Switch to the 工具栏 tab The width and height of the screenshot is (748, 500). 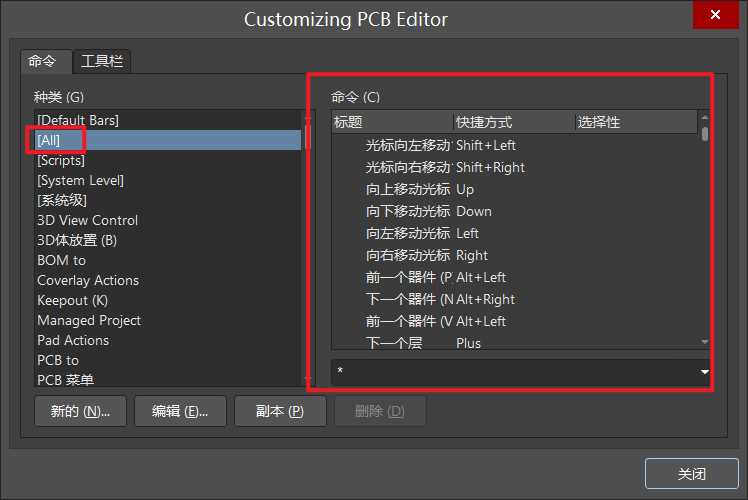102,61
